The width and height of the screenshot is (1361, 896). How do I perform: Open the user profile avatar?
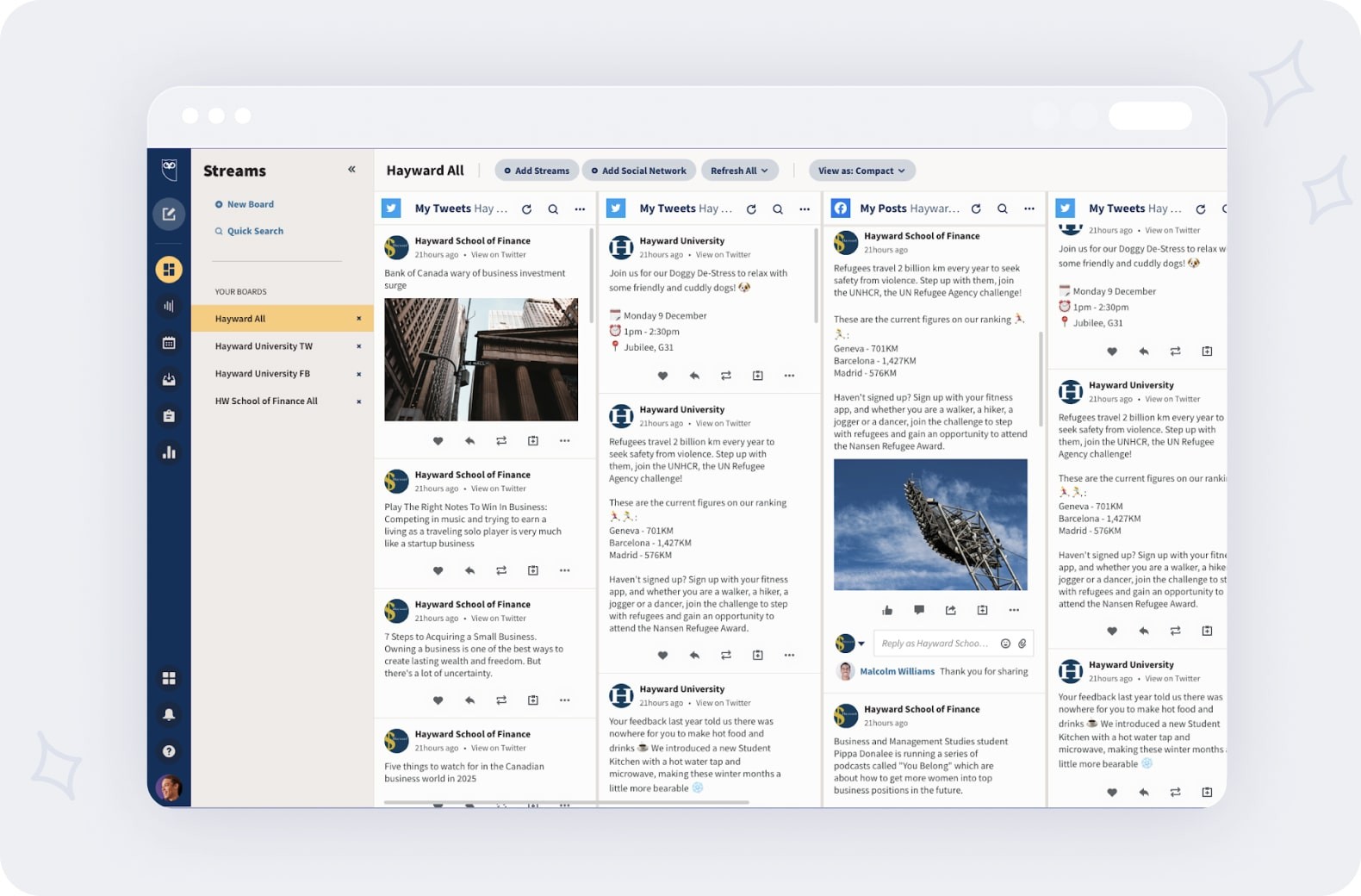169,787
